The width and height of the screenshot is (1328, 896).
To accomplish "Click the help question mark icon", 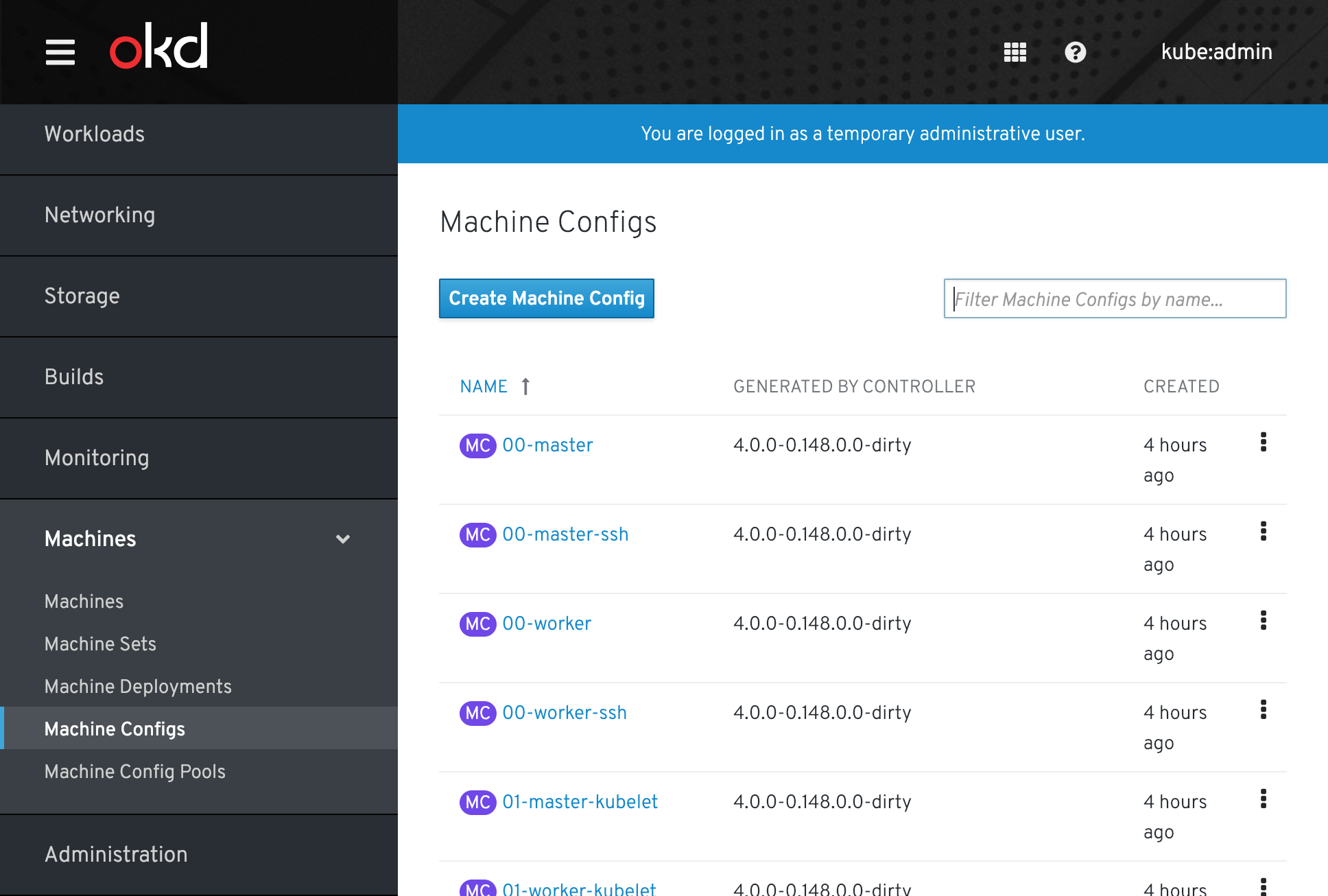I will point(1075,52).
